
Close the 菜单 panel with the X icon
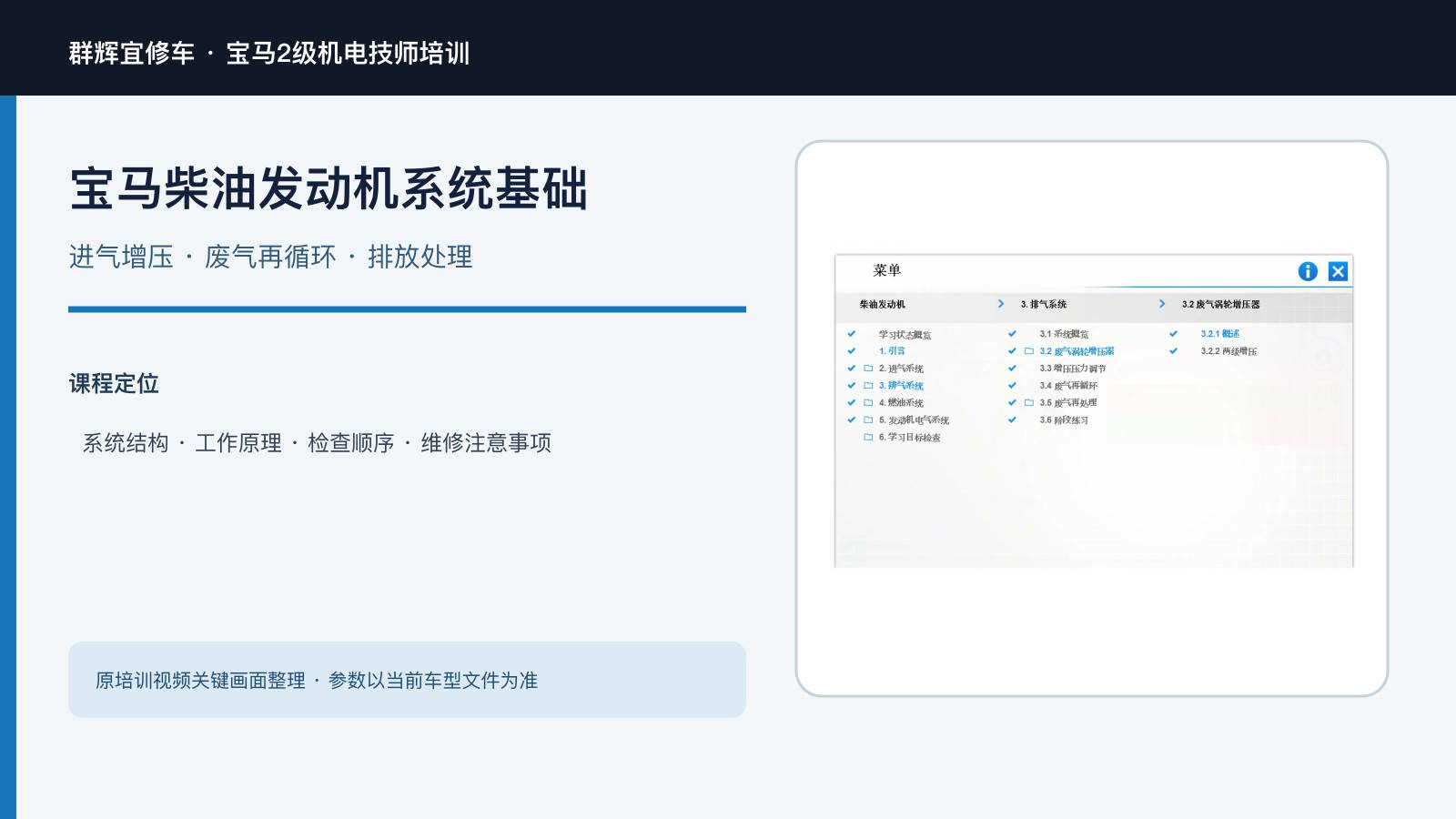coord(1338,271)
